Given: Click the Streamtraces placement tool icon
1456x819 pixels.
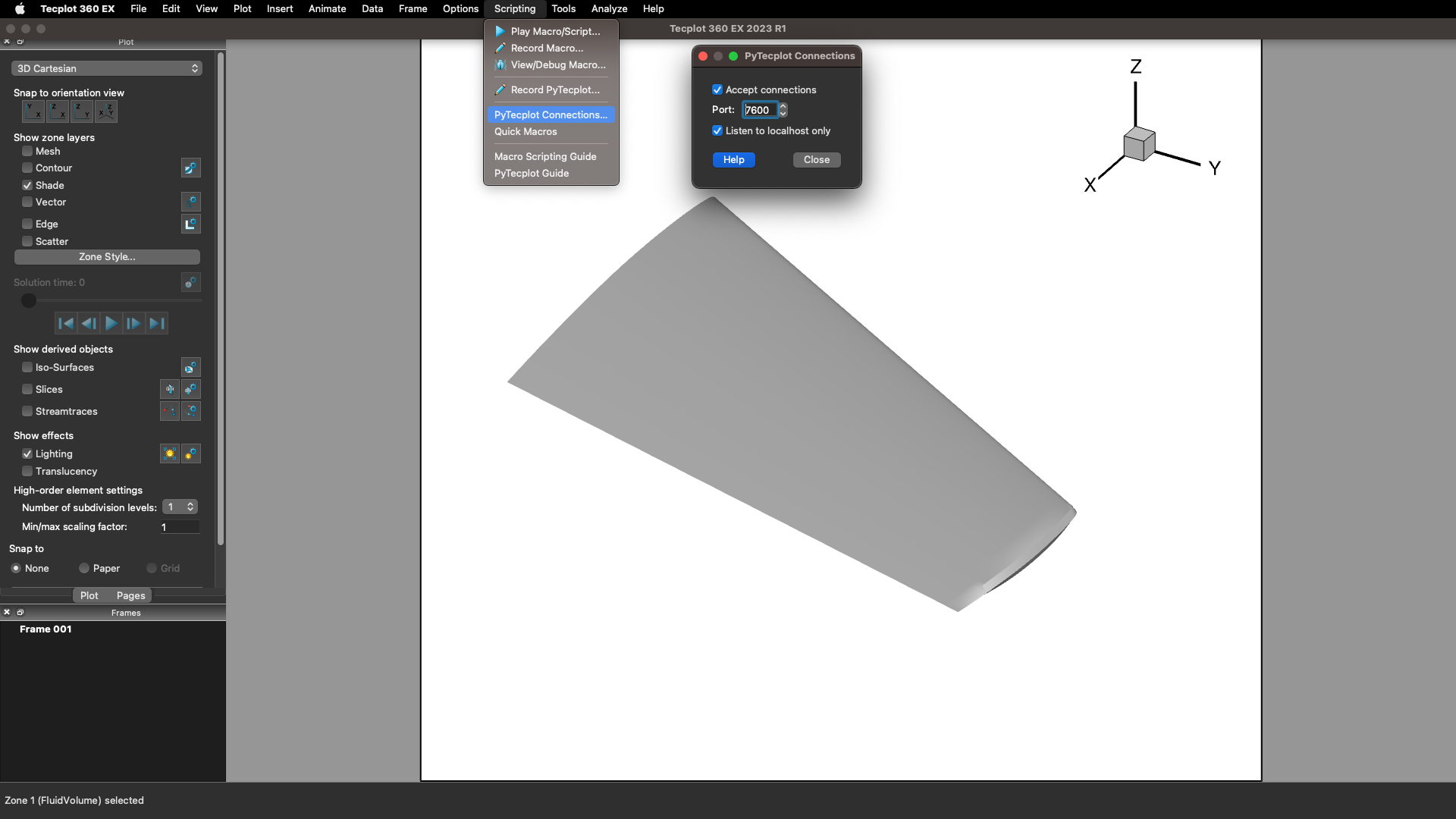Looking at the screenshot, I should 170,411.
